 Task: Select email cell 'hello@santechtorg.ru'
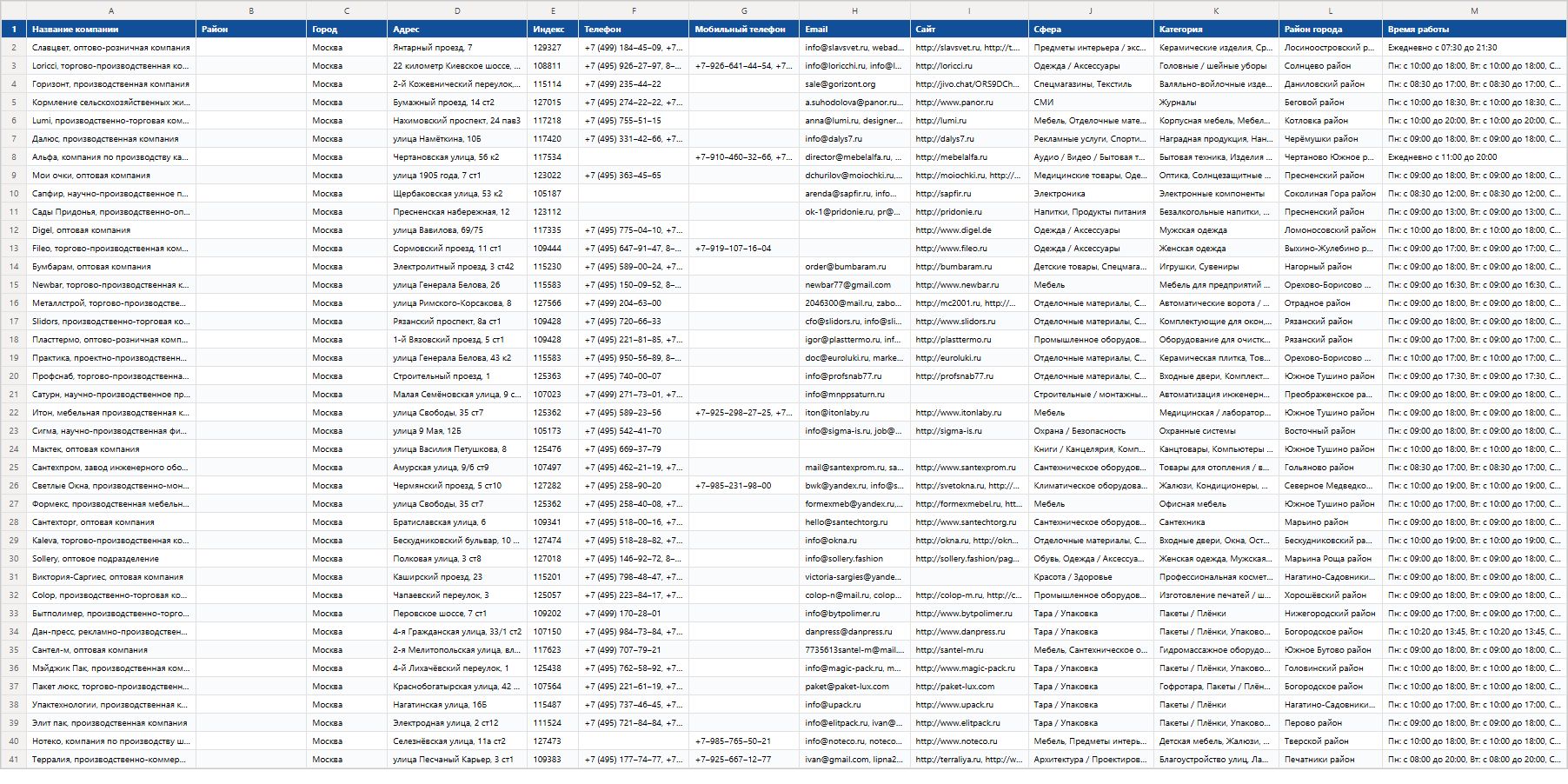click(854, 522)
